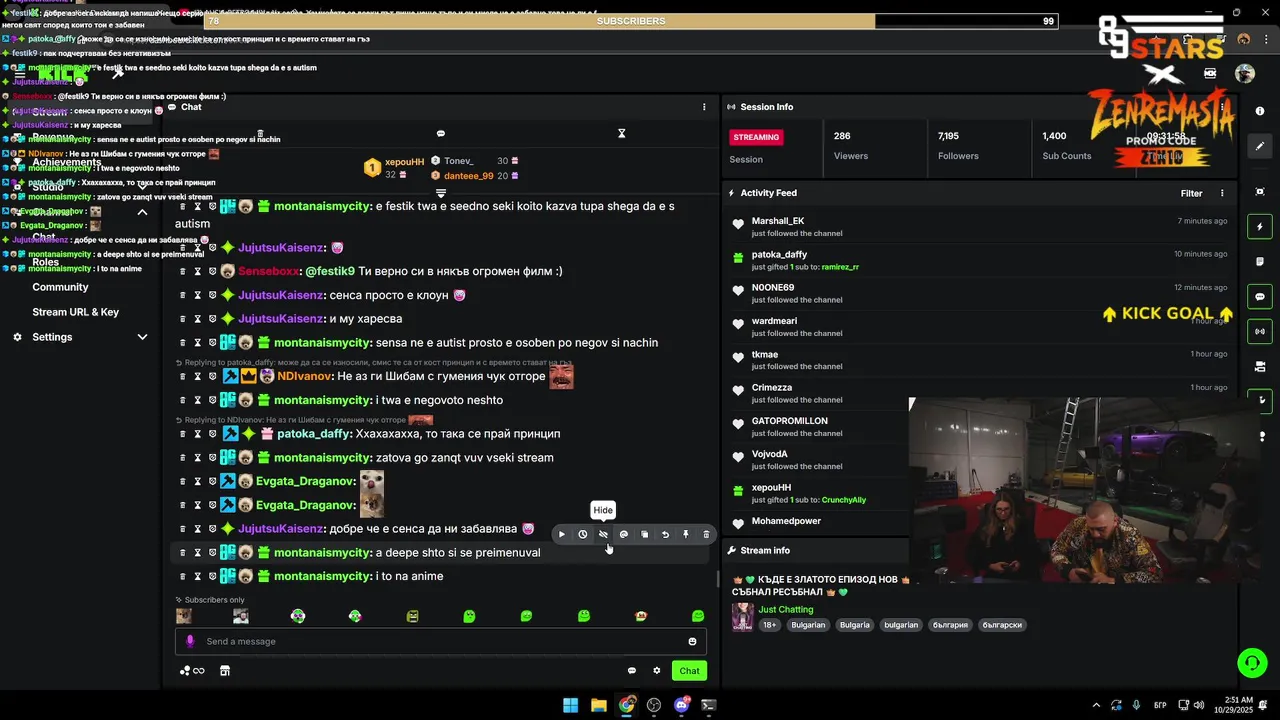
Task: Click the 'български' stream tag
Action: pos(1002,625)
